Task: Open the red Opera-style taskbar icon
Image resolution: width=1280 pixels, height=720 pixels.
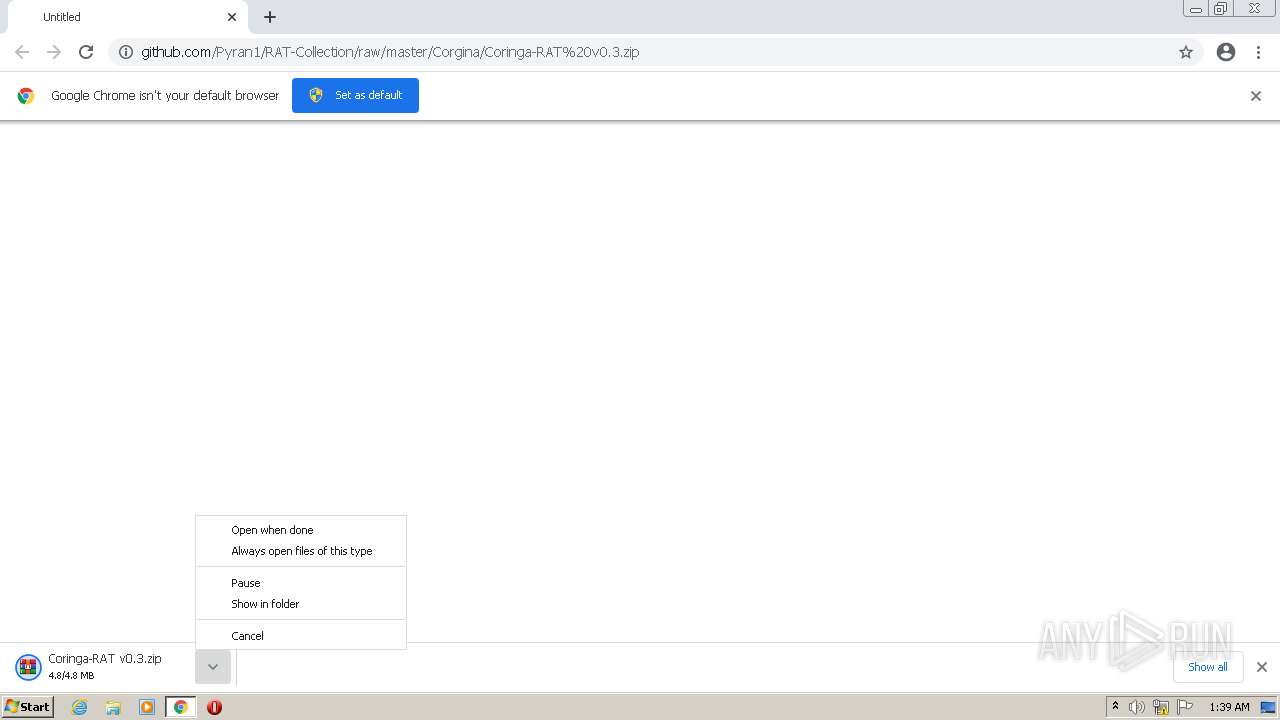Action: (x=214, y=707)
